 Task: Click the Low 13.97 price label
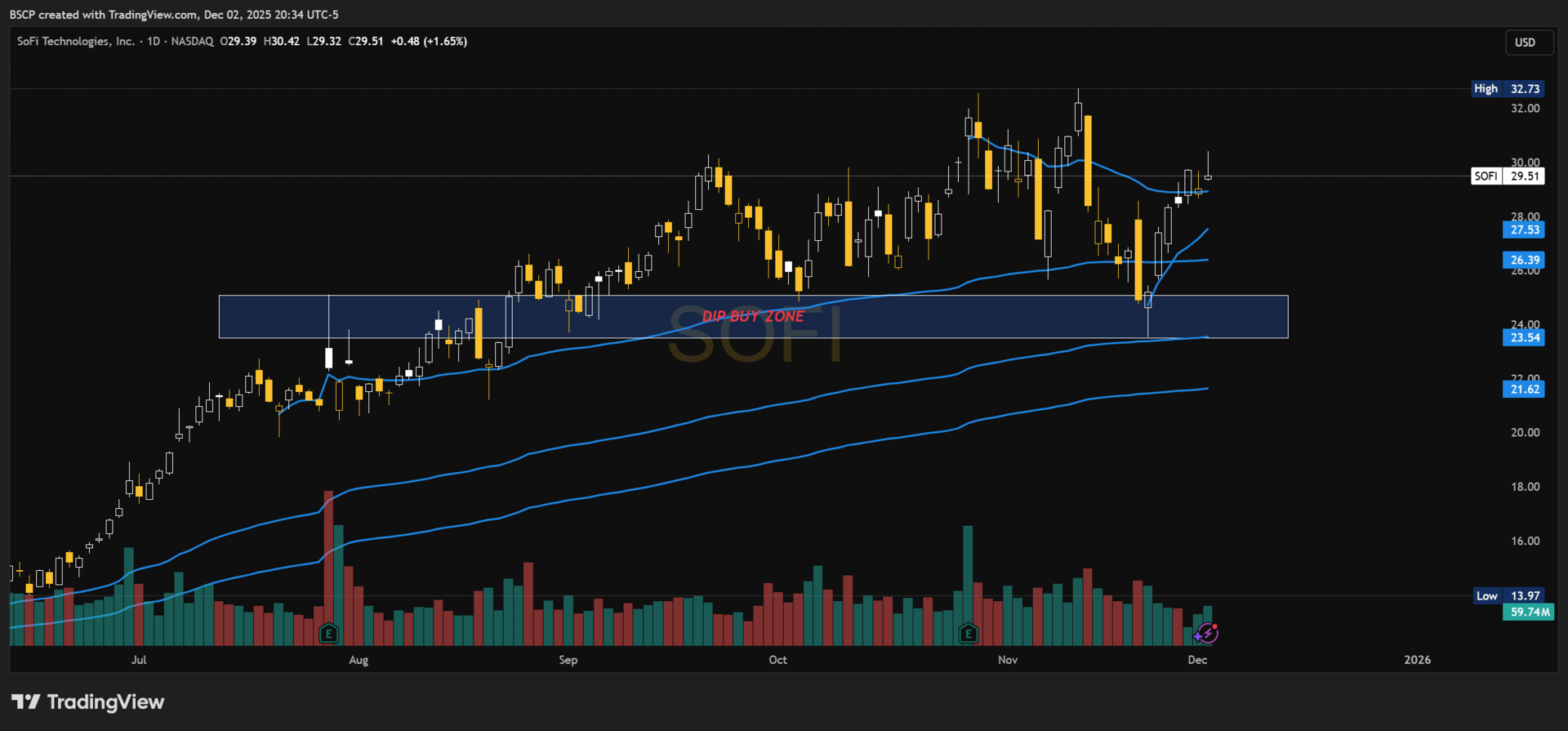[1508, 595]
